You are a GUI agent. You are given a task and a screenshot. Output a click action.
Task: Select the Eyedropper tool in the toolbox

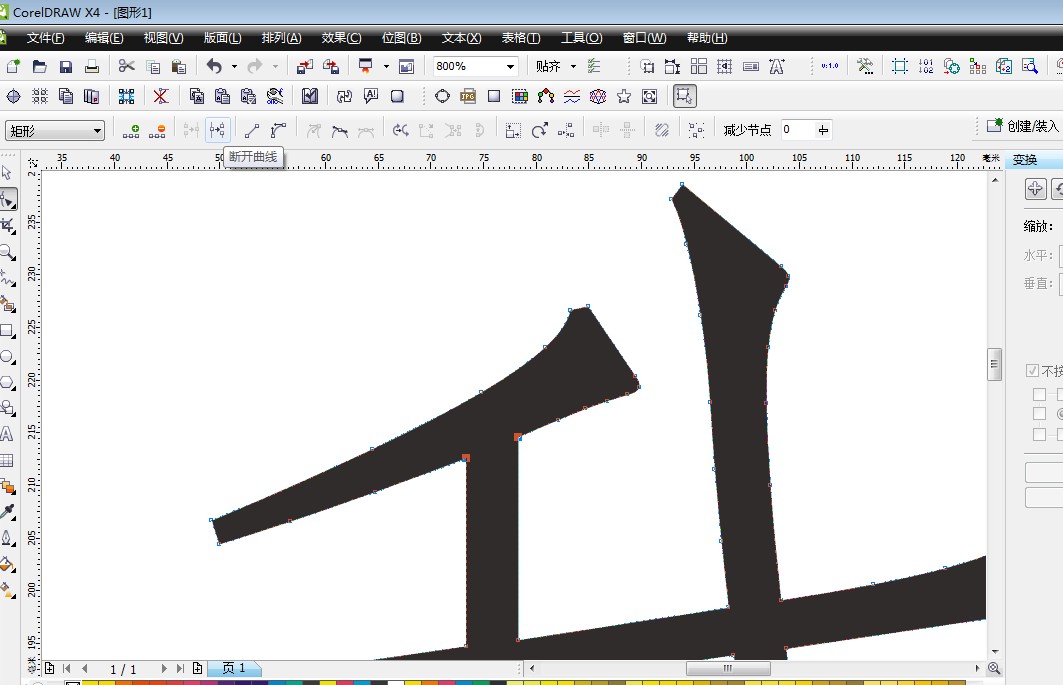pyautogui.click(x=7, y=512)
